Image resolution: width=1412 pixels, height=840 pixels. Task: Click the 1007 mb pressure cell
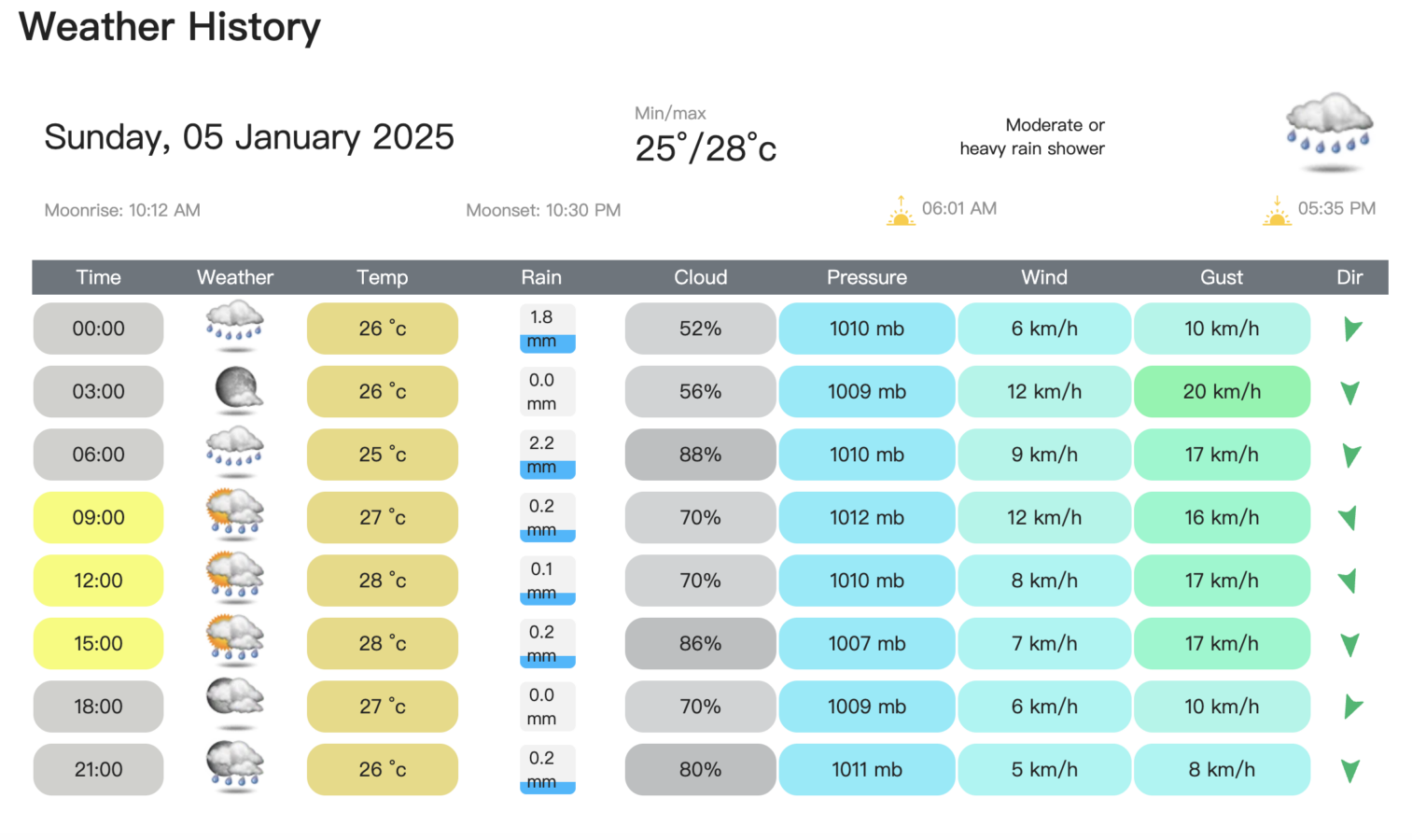pyautogui.click(x=866, y=644)
